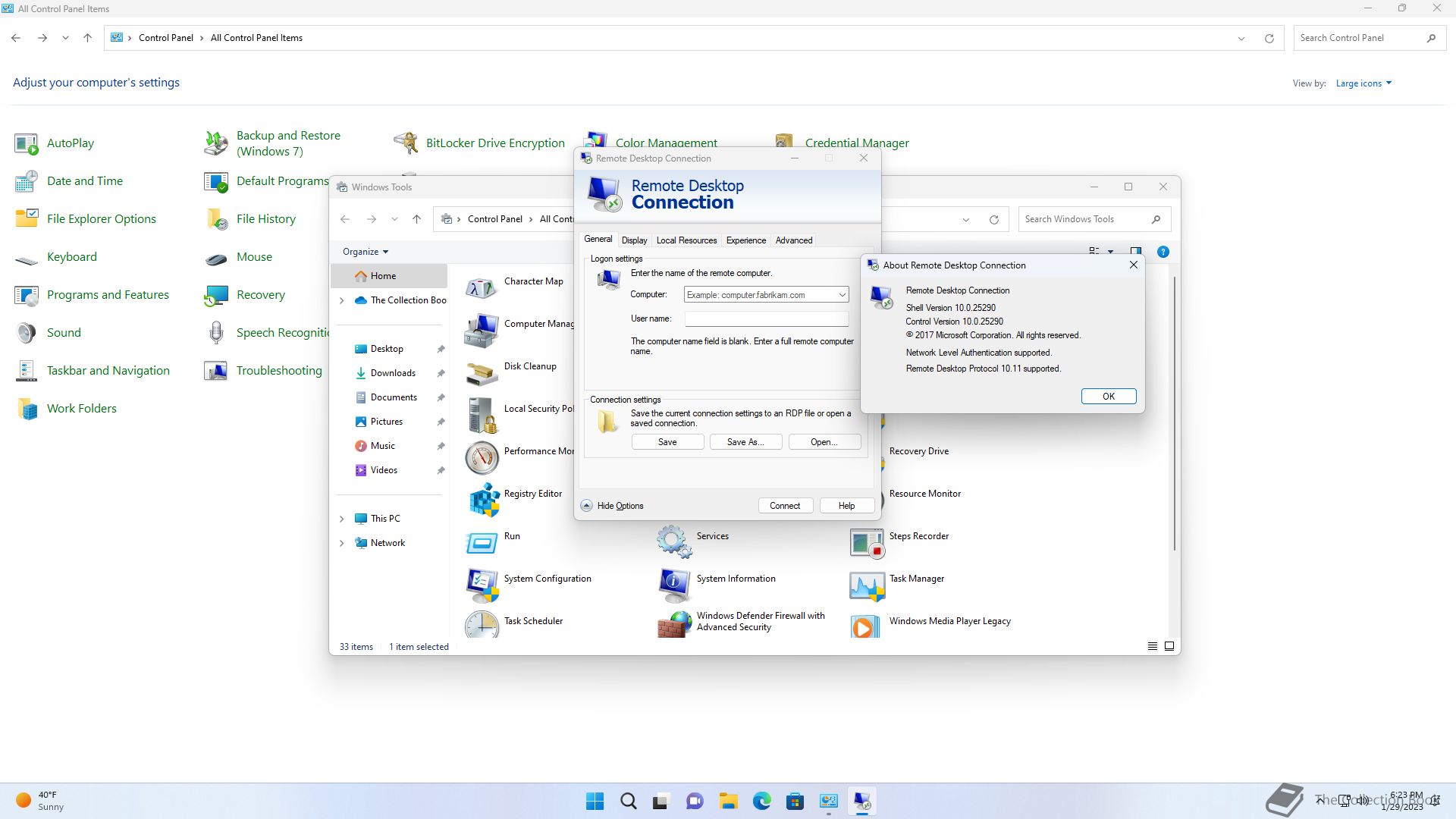Click the Save button for connection settings
Viewport: 1456px width, 819px height.
coord(667,442)
